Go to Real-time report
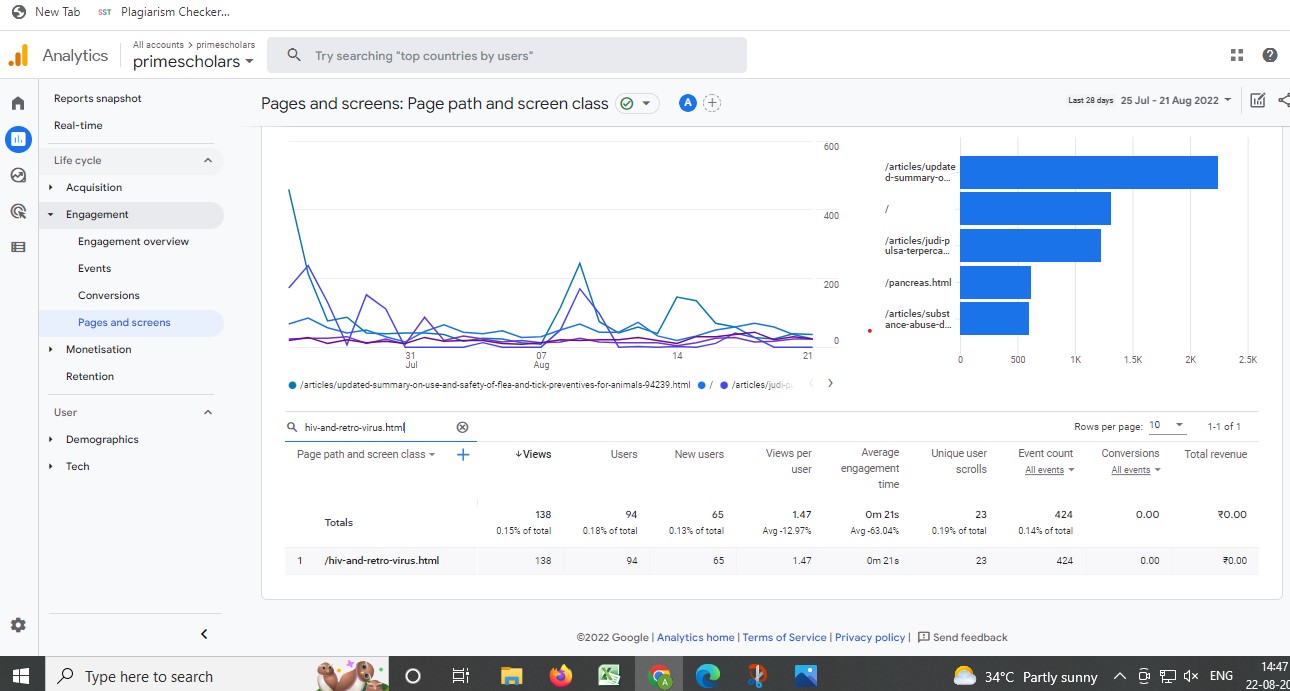 pyautogui.click(x=78, y=125)
